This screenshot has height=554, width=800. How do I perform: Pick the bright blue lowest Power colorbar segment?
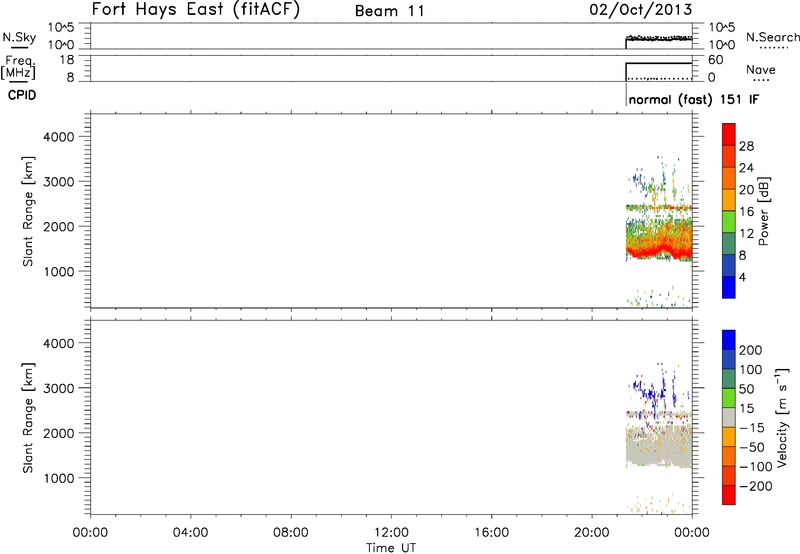[x=729, y=287]
